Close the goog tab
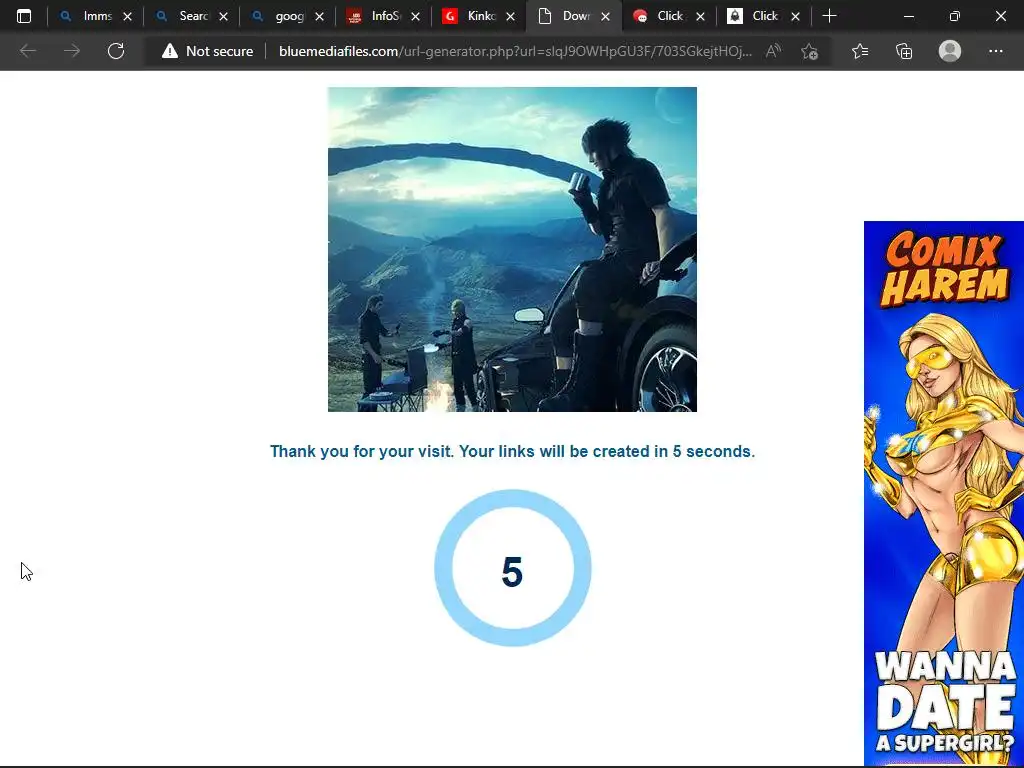Viewport: 1024px width, 768px height. (x=319, y=16)
